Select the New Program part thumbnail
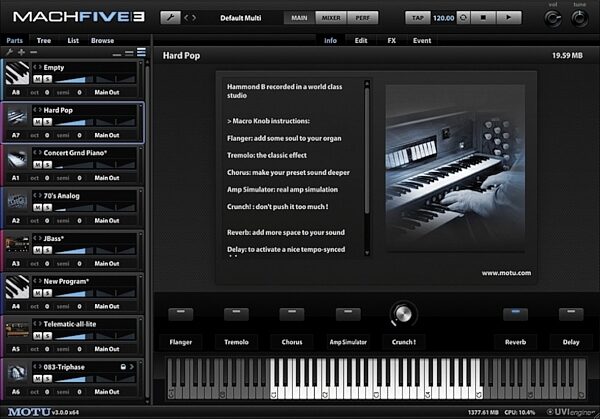The height and width of the screenshot is (419, 600). (x=17, y=287)
